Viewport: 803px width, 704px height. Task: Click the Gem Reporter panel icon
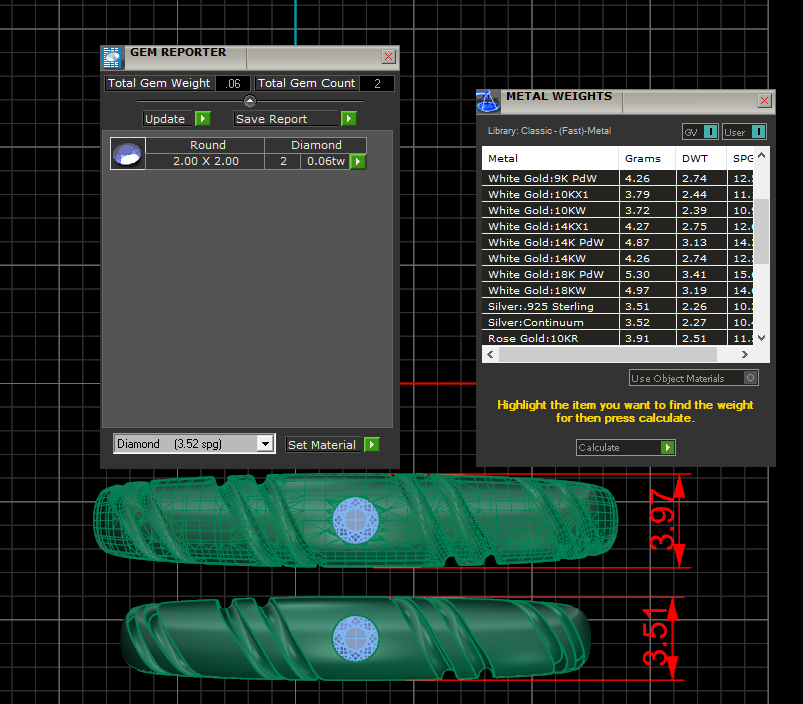pos(113,57)
